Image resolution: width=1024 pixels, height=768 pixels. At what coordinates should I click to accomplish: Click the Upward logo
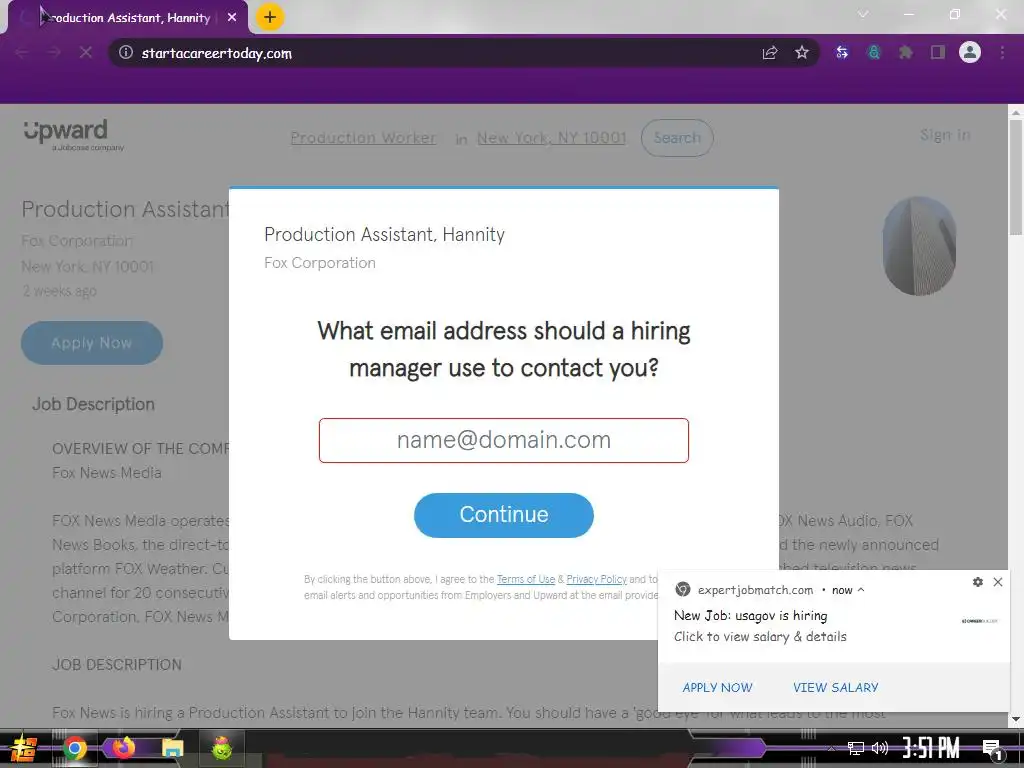click(73, 135)
